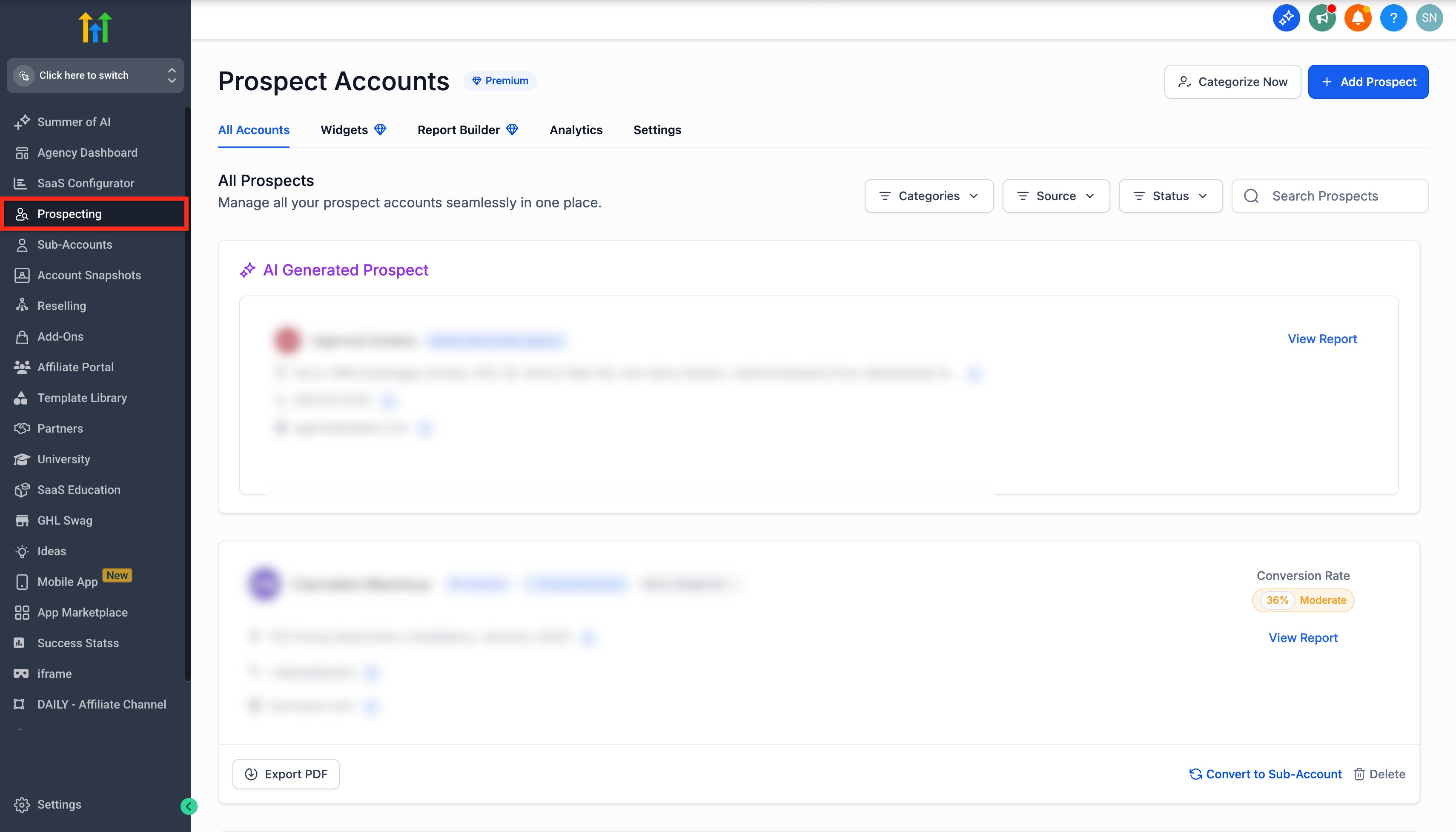This screenshot has height=832, width=1456.
Task: Open the megaphone announcements icon
Action: pyautogui.click(x=1322, y=18)
